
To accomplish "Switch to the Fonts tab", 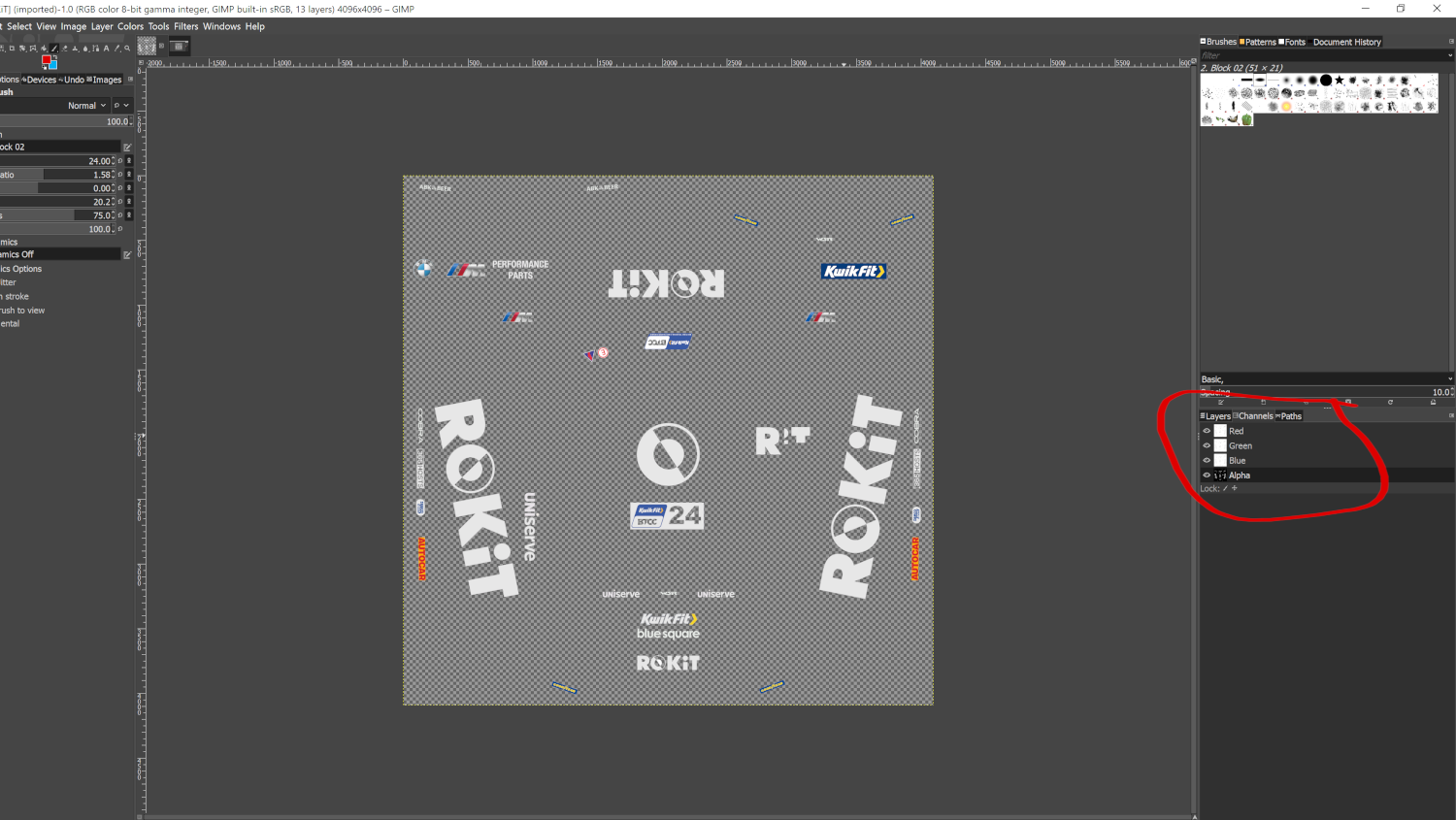I will 1292,42.
